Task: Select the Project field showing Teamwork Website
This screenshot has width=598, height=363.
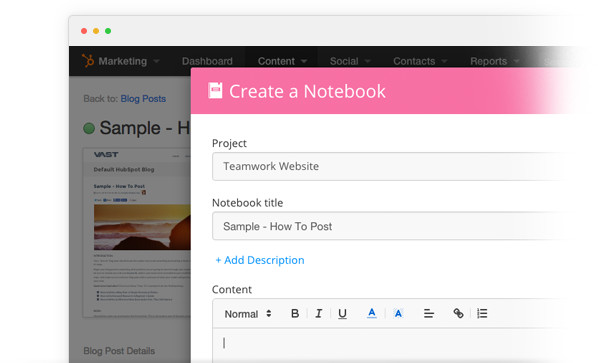Action: tap(393, 166)
